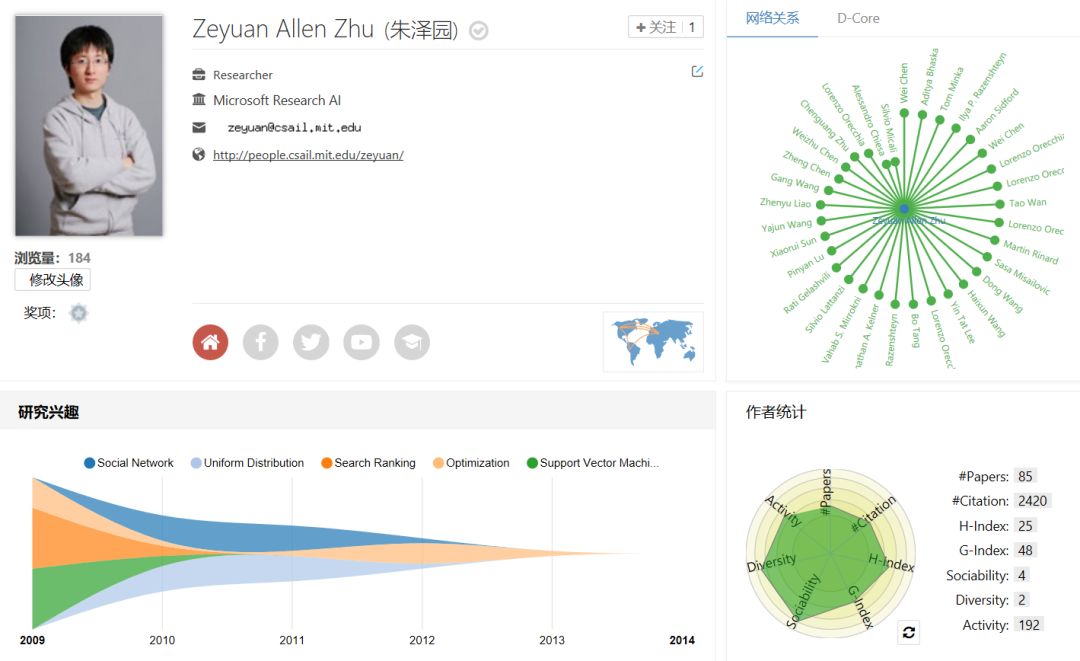1080x661 pixels.
Task: Click the red home page icon
Action: pos(210,342)
